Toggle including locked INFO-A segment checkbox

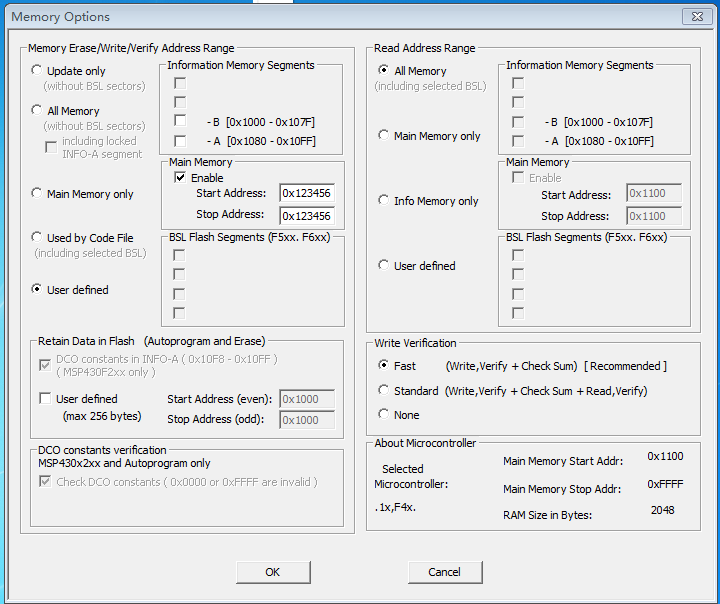[x=51, y=147]
